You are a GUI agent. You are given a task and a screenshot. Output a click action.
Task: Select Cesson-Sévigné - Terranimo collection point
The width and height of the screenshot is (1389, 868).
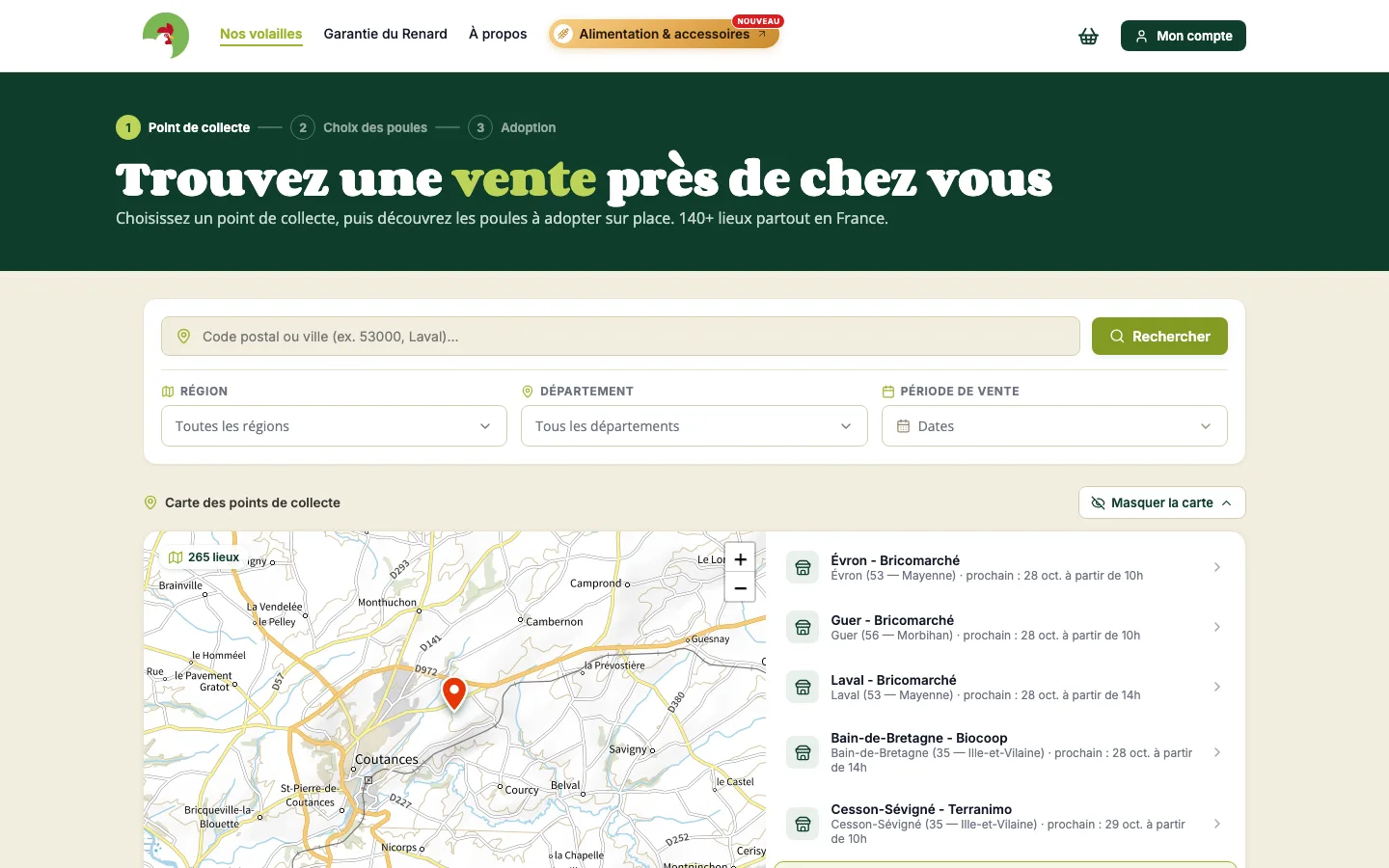(1005, 824)
